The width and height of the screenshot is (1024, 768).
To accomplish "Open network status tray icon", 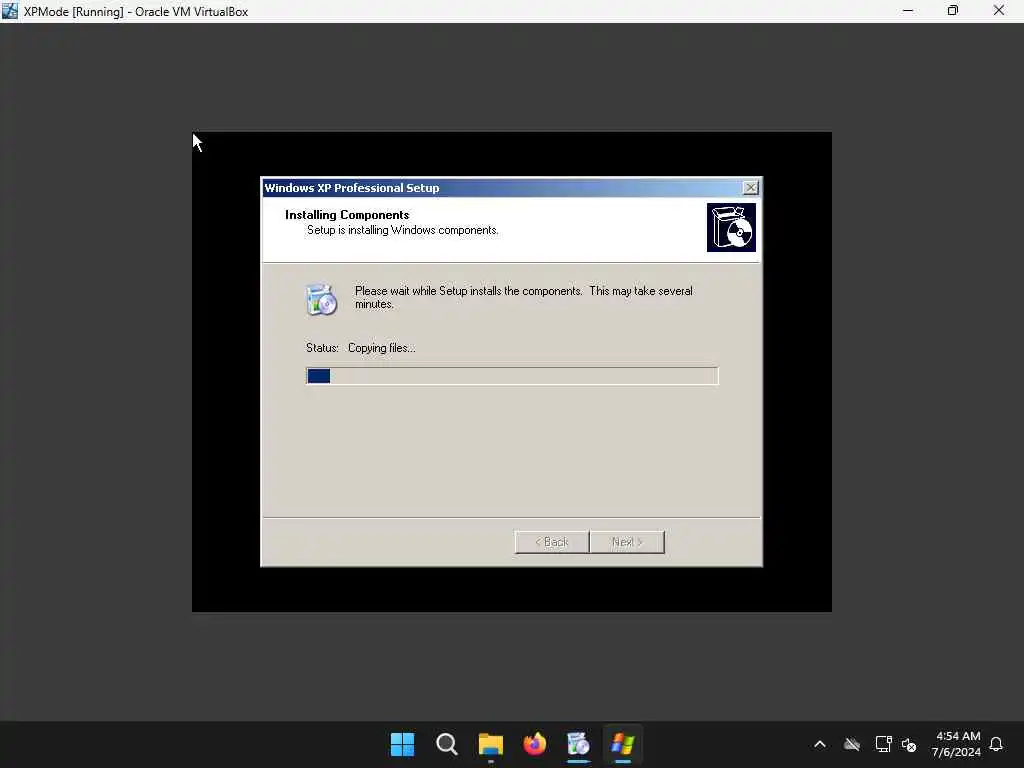I will [x=884, y=744].
